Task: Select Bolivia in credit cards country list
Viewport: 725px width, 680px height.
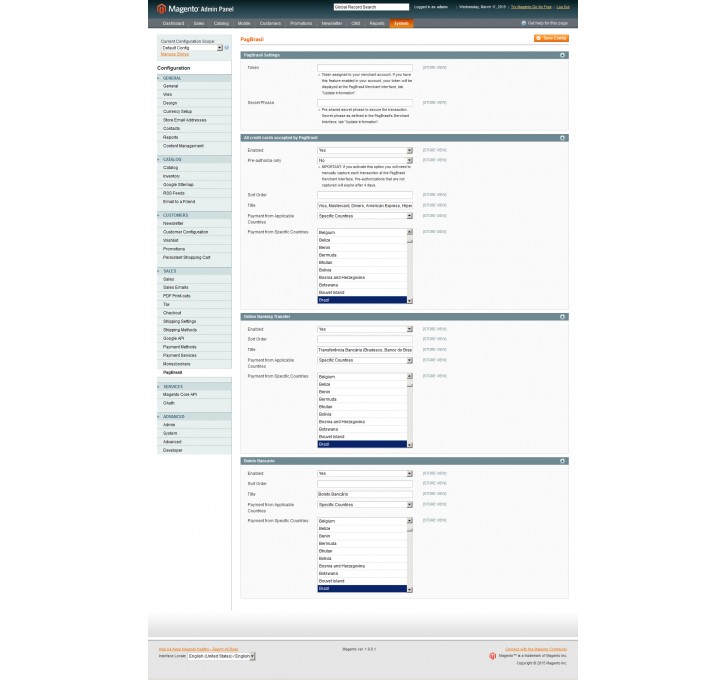Action: pos(362,270)
